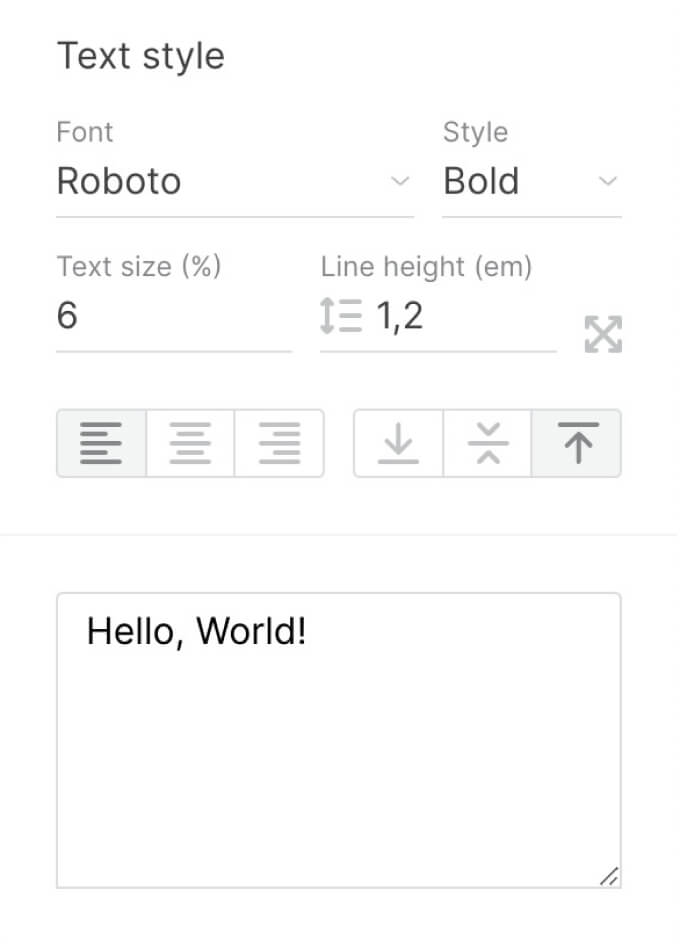The image size is (680, 945).
Task: Align text to the right
Action: click(279, 443)
